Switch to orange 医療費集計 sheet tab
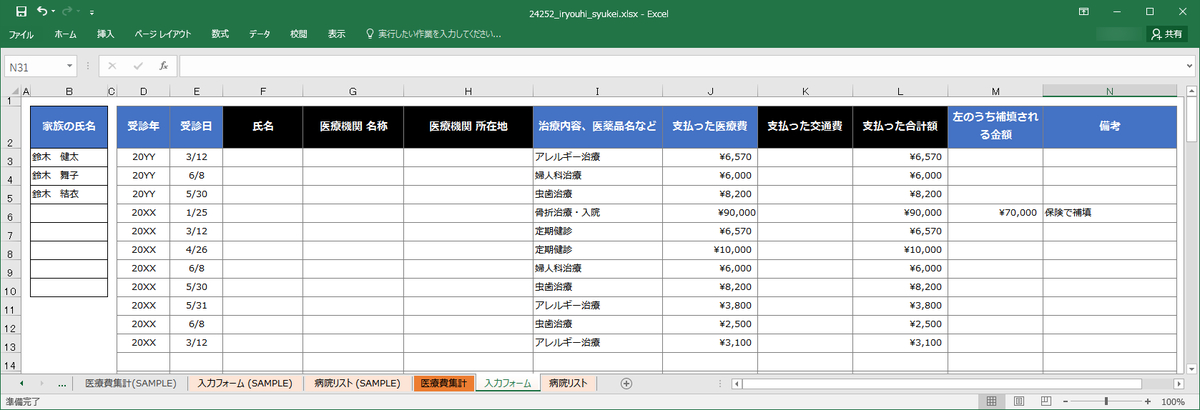The height and width of the screenshot is (410, 1200). [x=444, y=383]
